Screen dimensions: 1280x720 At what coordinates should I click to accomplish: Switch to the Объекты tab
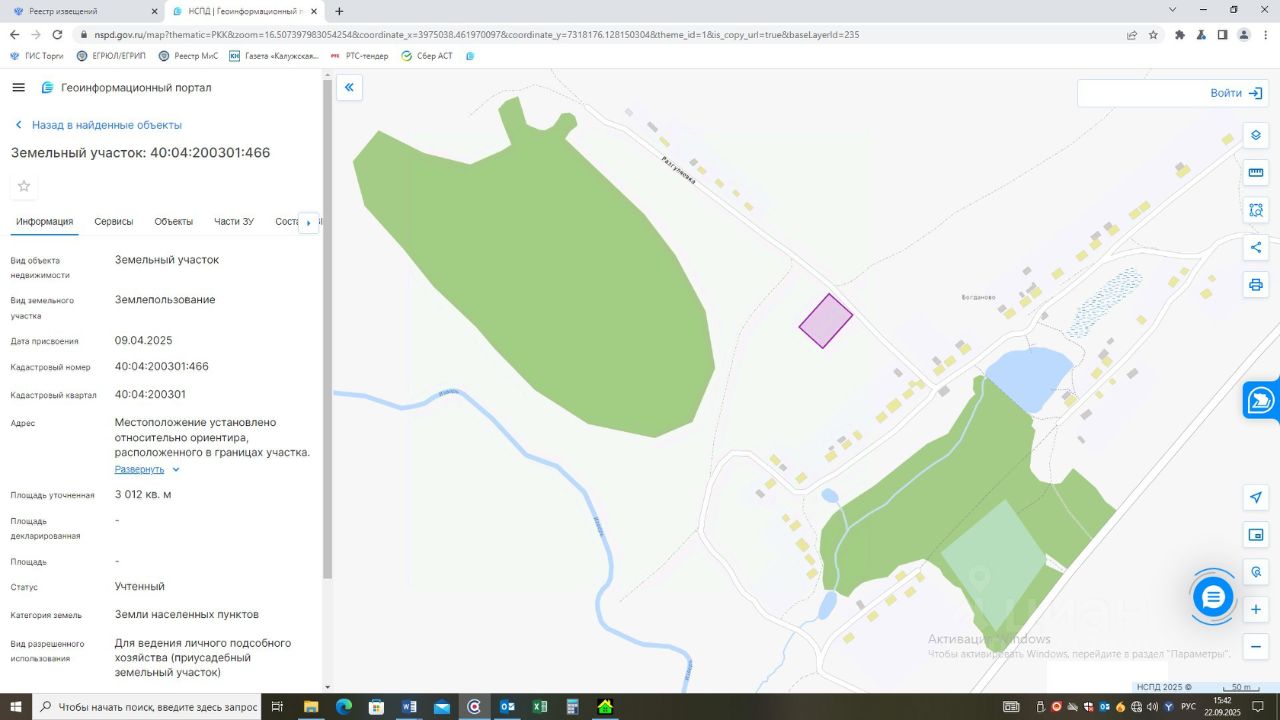tap(174, 222)
